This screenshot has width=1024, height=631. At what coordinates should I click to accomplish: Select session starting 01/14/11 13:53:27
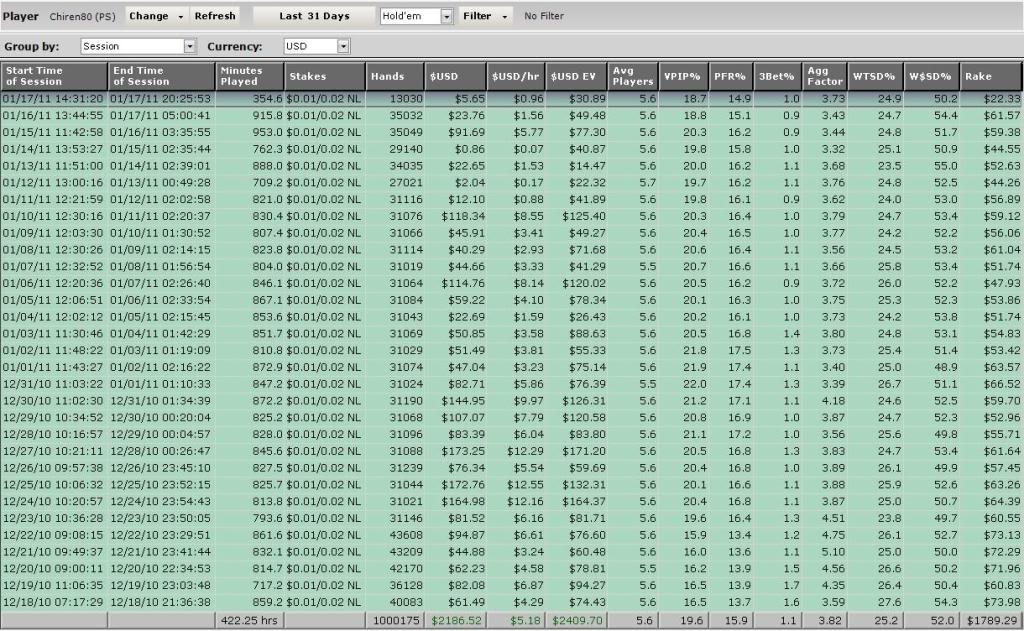(x=511, y=149)
